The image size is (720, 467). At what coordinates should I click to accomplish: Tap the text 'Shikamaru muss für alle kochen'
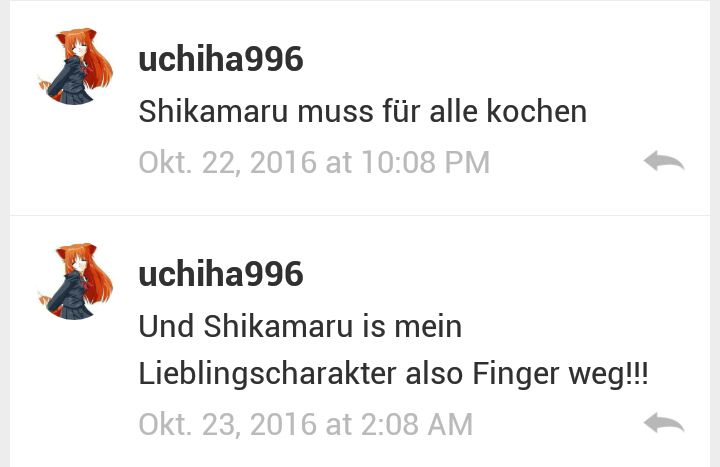pyautogui.click(x=363, y=112)
